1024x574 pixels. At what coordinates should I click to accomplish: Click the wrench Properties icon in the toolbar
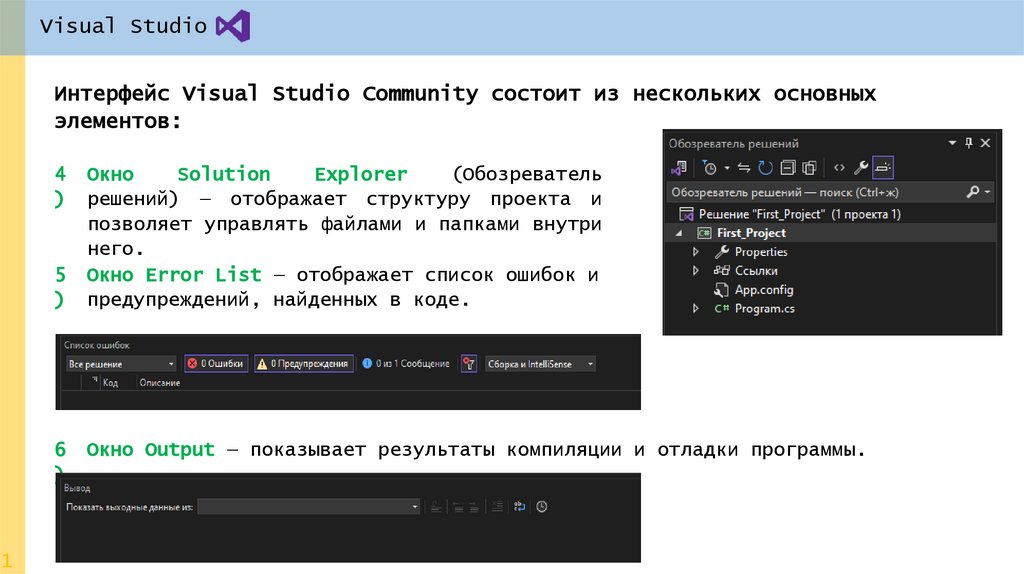861,168
